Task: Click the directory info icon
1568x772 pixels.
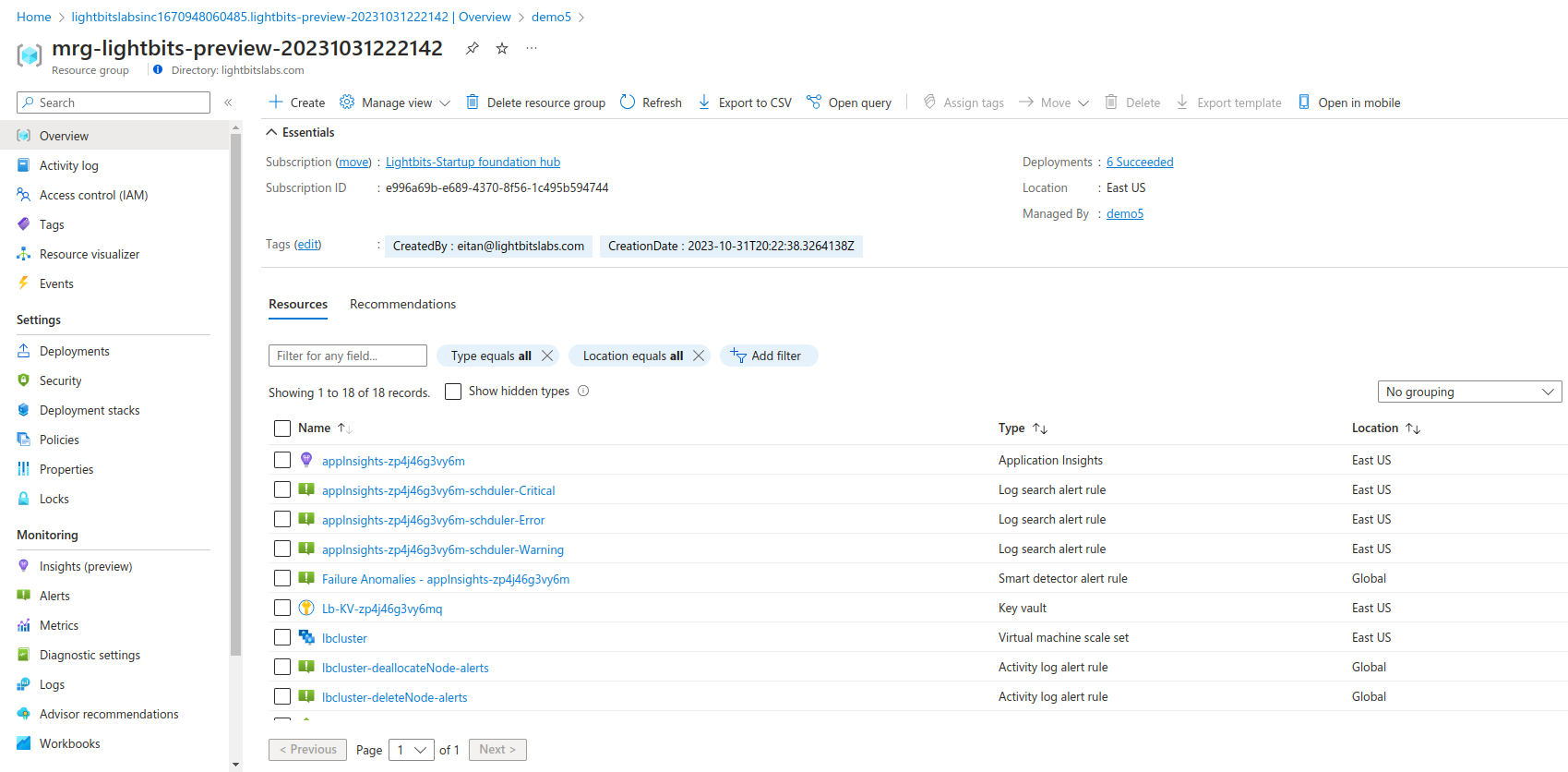Action: 158,69
